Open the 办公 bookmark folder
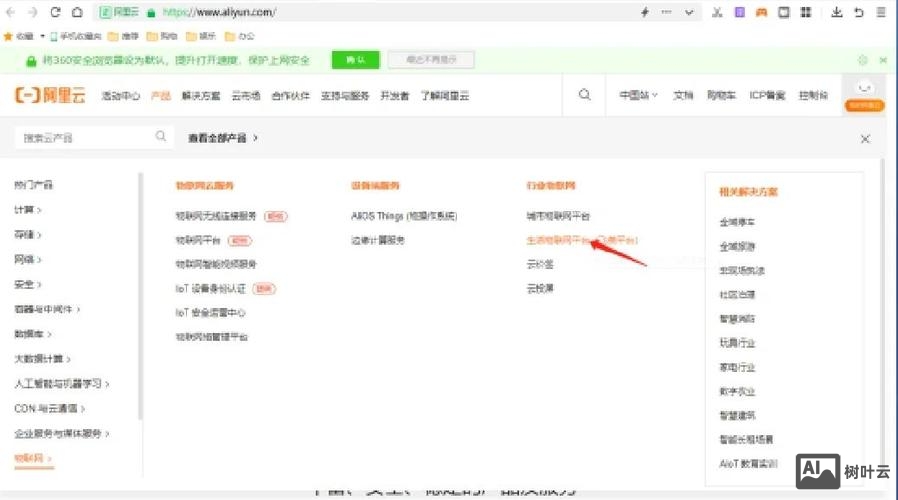Viewport: 898px width, 500px height. 239,36
